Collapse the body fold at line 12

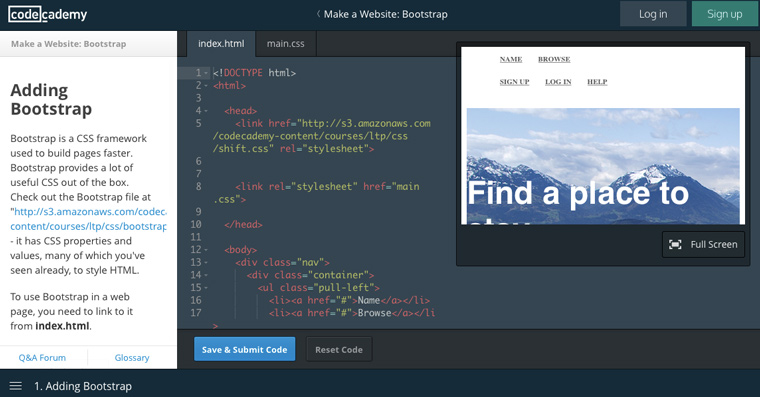point(206,250)
